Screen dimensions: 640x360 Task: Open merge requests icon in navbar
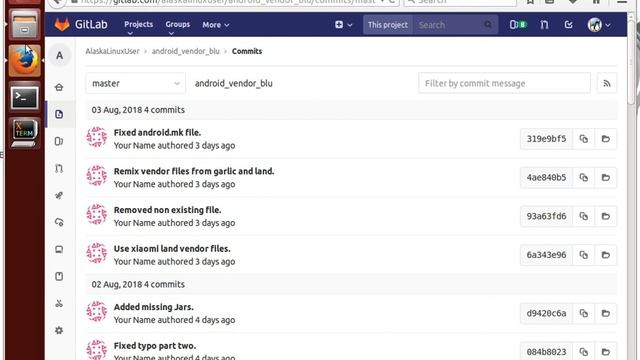[x=544, y=25]
